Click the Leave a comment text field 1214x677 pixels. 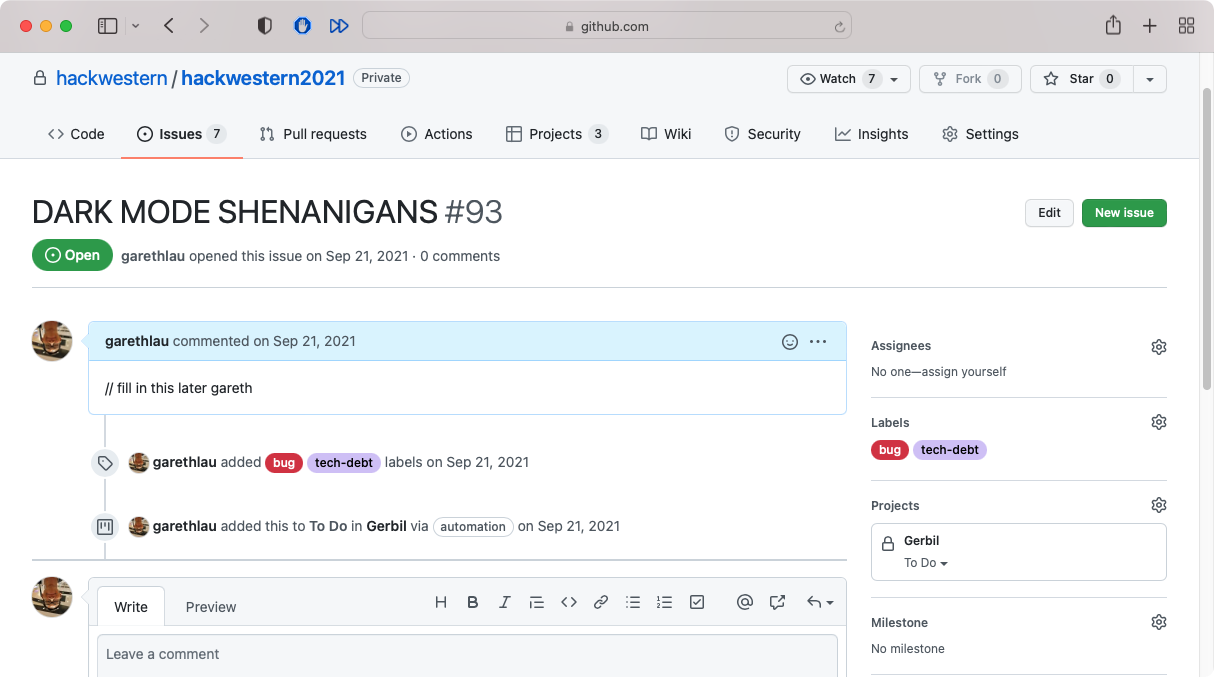(x=467, y=654)
